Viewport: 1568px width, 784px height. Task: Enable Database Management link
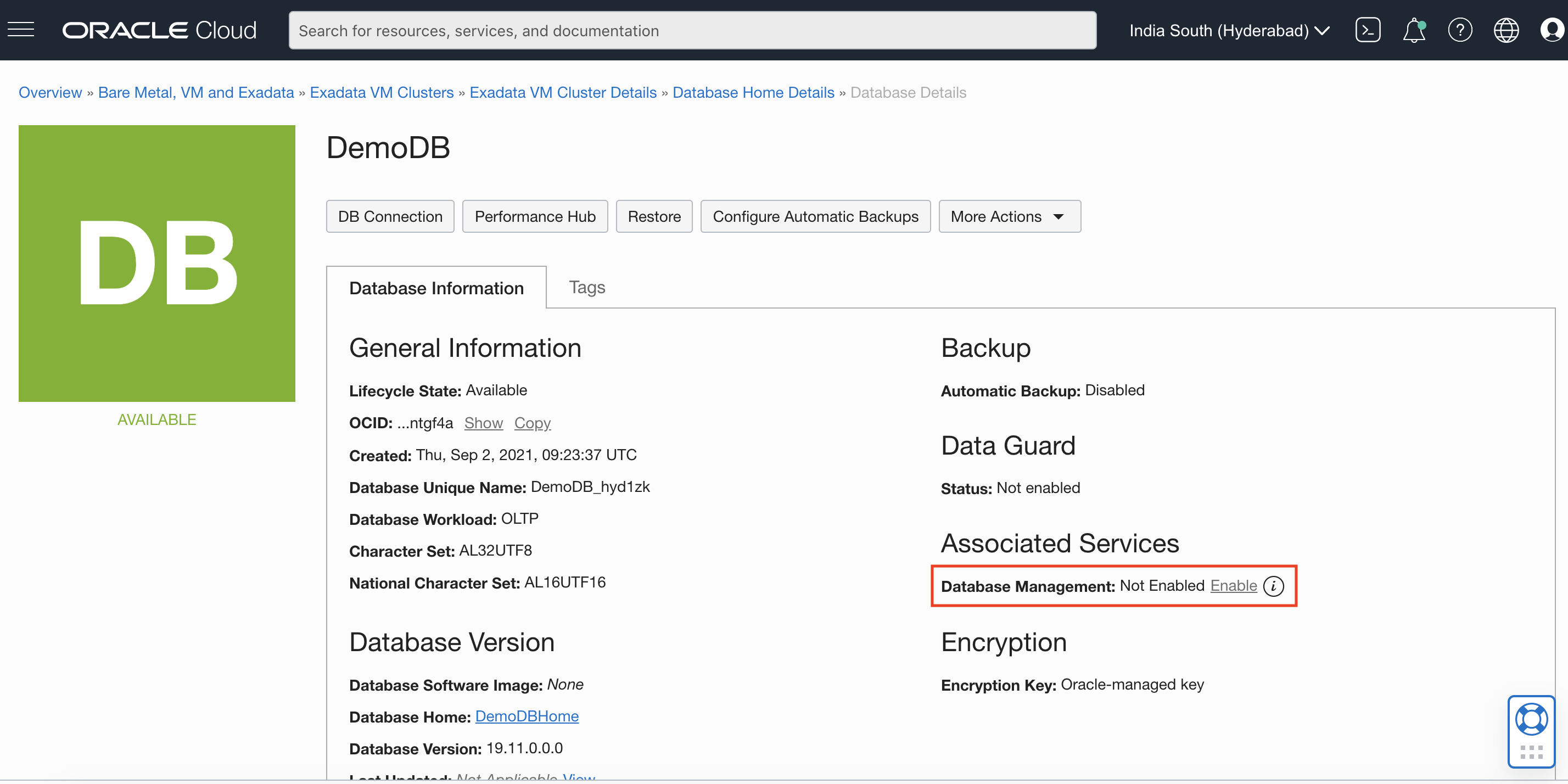(x=1233, y=585)
